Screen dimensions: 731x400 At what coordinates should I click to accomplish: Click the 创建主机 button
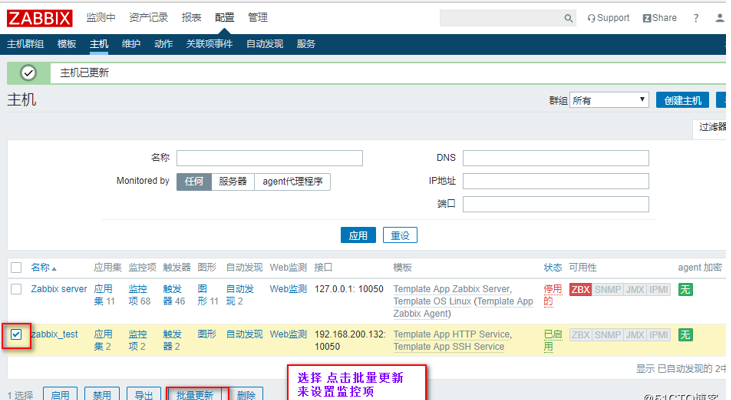[683, 100]
